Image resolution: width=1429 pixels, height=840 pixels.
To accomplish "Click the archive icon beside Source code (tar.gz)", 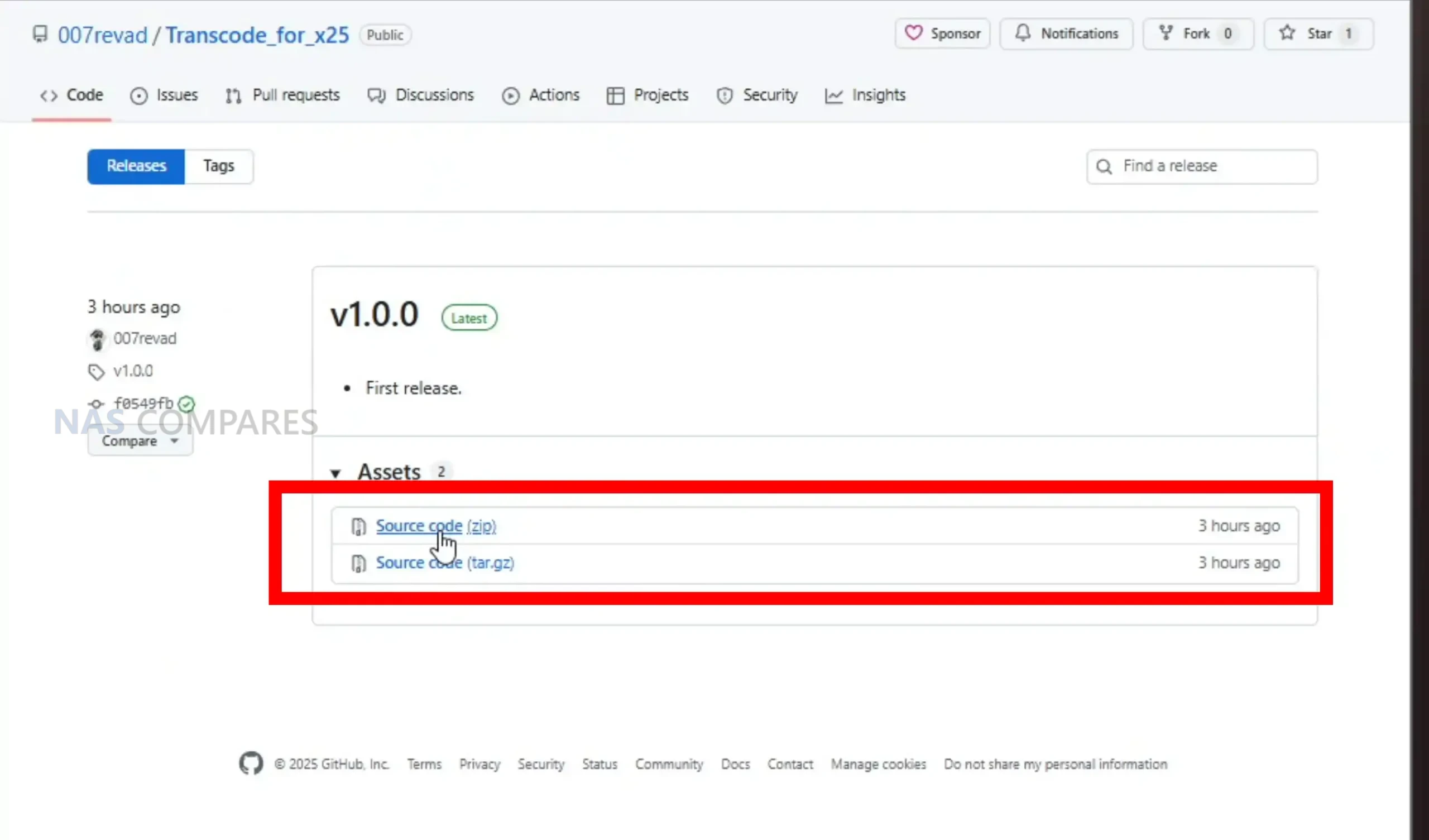I will click(358, 563).
